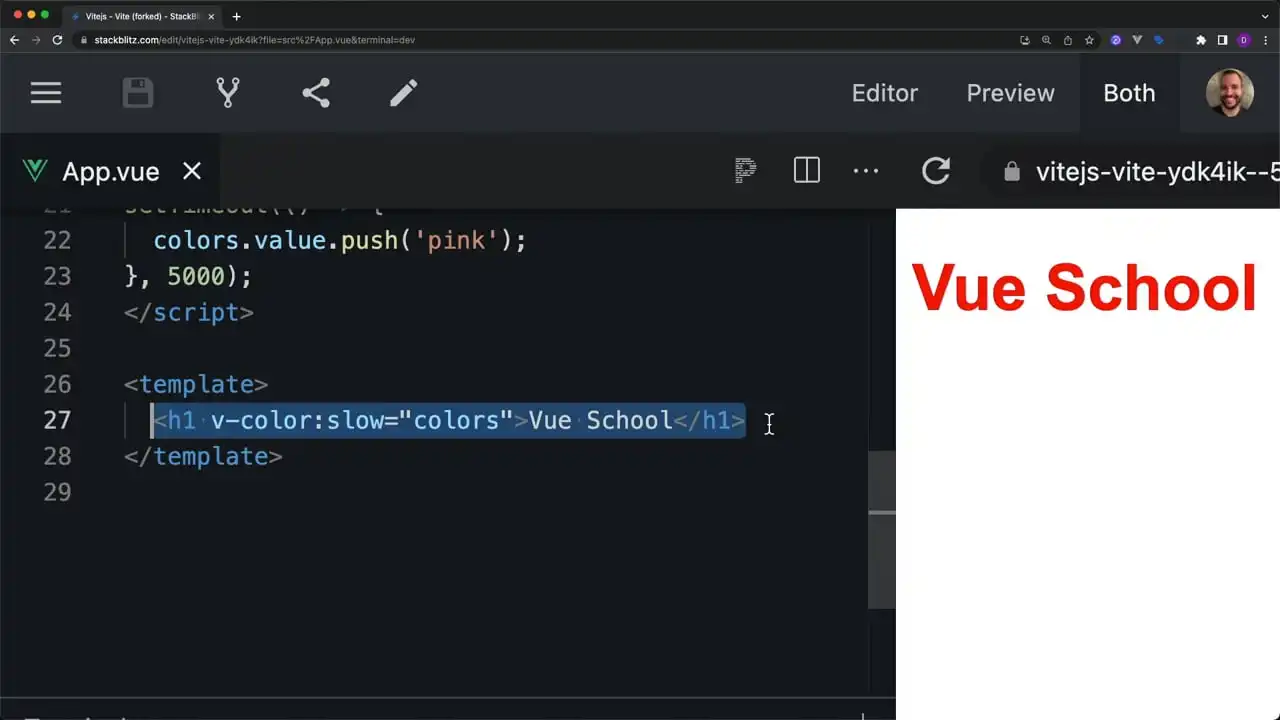This screenshot has width=1280, height=720.
Task: Reload the preview pane
Action: [936, 171]
